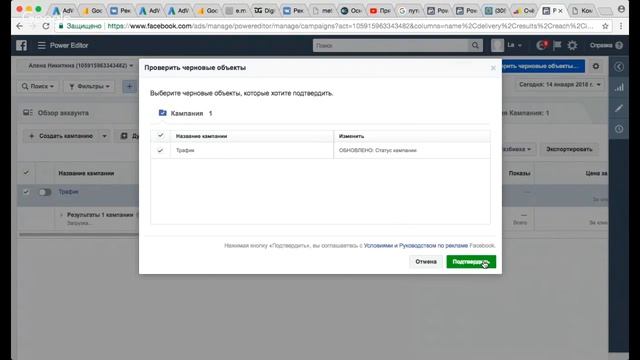
Task: Toggle the Трафик campaign row checkbox behind dialog
Action: pos(26,192)
